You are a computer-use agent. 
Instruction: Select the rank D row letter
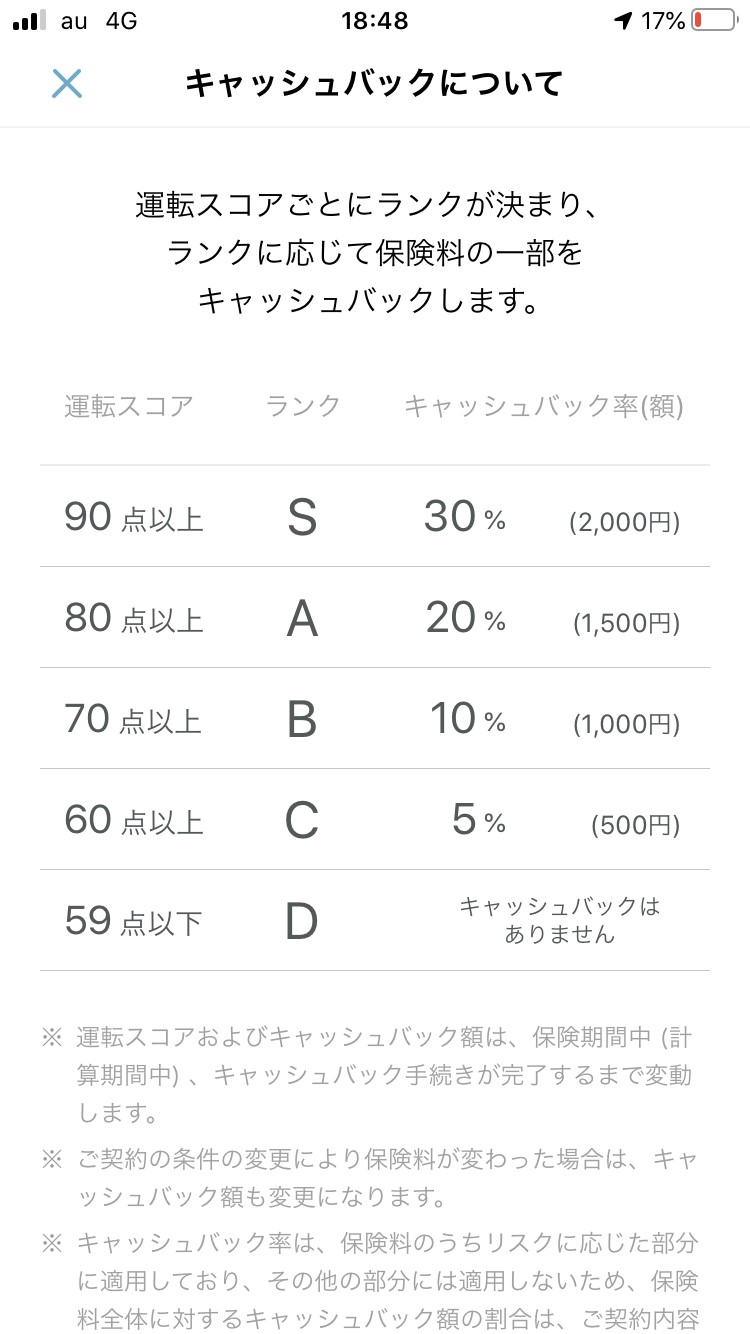(x=301, y=922)
